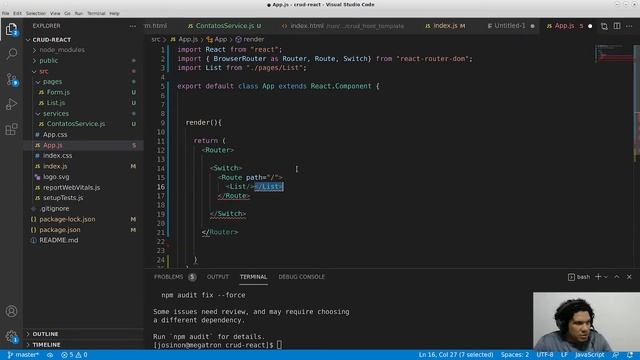Open the Explorer view in activity bar
Image resolution: width=640 pixels, height=360 pixels.
coord(11,29)
